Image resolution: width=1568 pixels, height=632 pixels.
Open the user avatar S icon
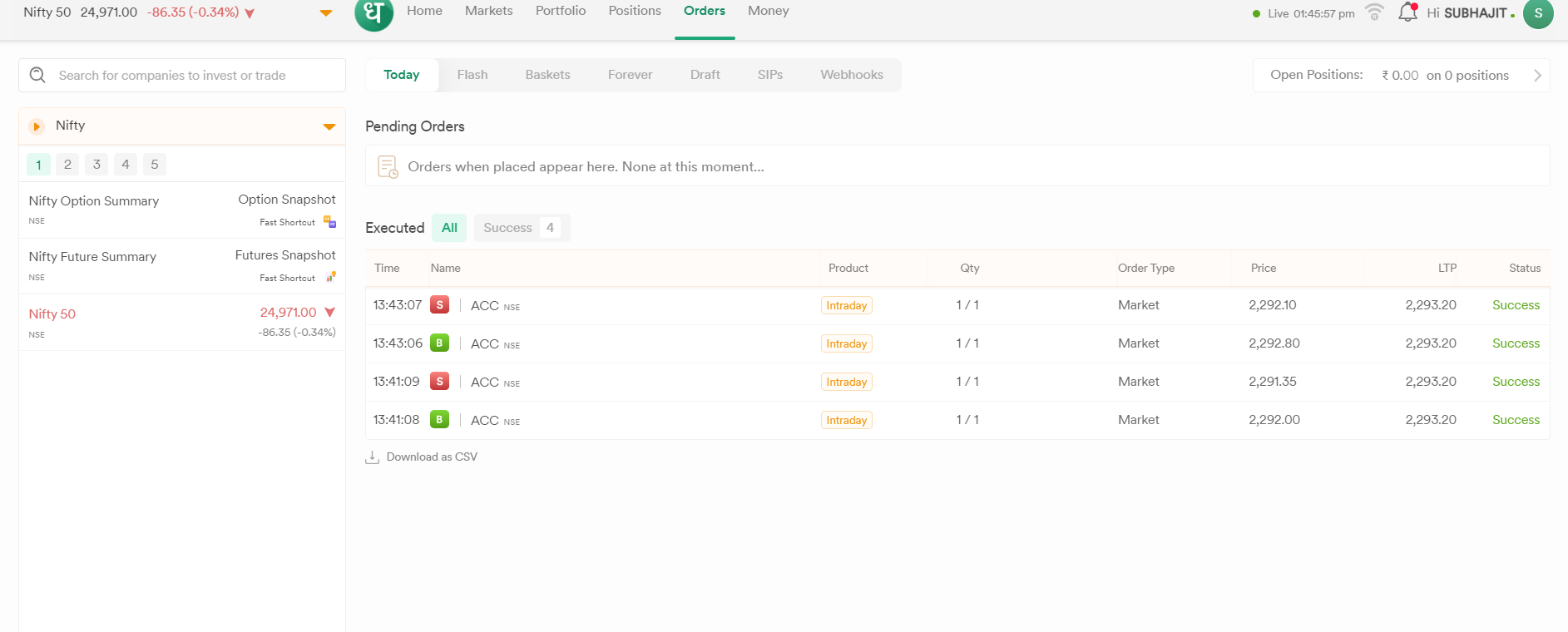tap(1537, 13)
